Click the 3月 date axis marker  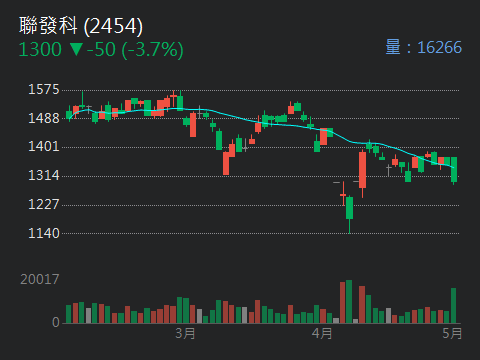click(x=185, y=333)
